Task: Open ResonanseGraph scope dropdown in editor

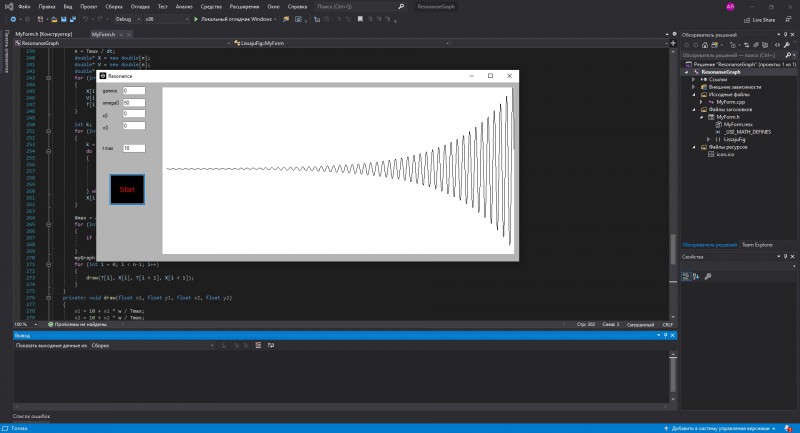Action: pos(122,43)
